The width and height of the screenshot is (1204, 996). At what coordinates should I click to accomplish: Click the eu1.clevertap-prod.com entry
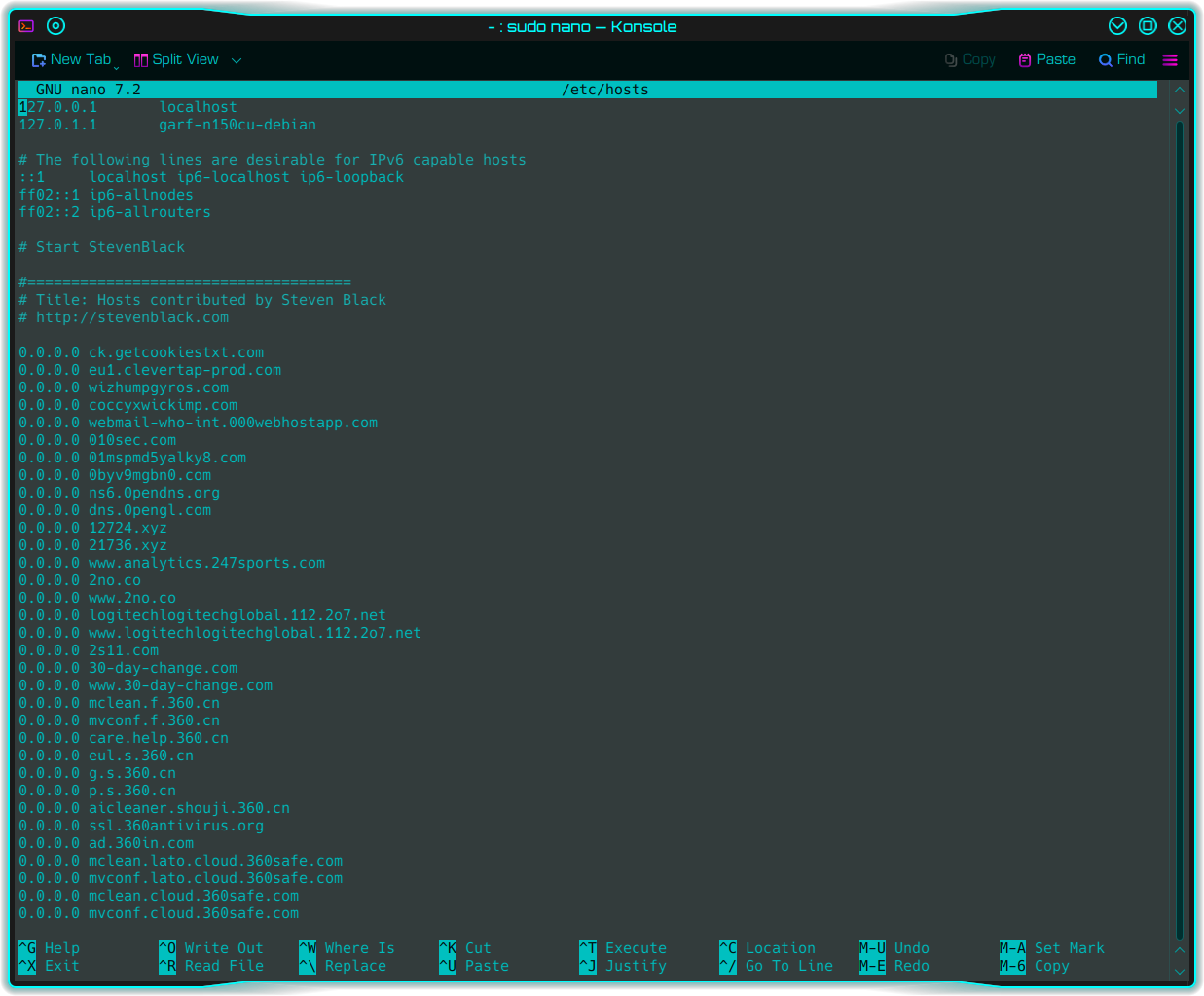pyautogui.click(x=185, y=370)
